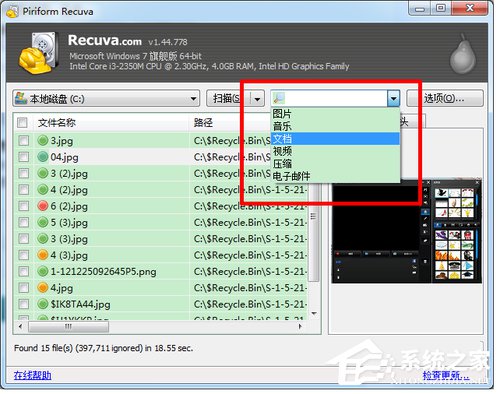The width and height of the screenshot is (500, 394).
Task: Select the file row 4 (2).jpg
Action: pos(161,190)
